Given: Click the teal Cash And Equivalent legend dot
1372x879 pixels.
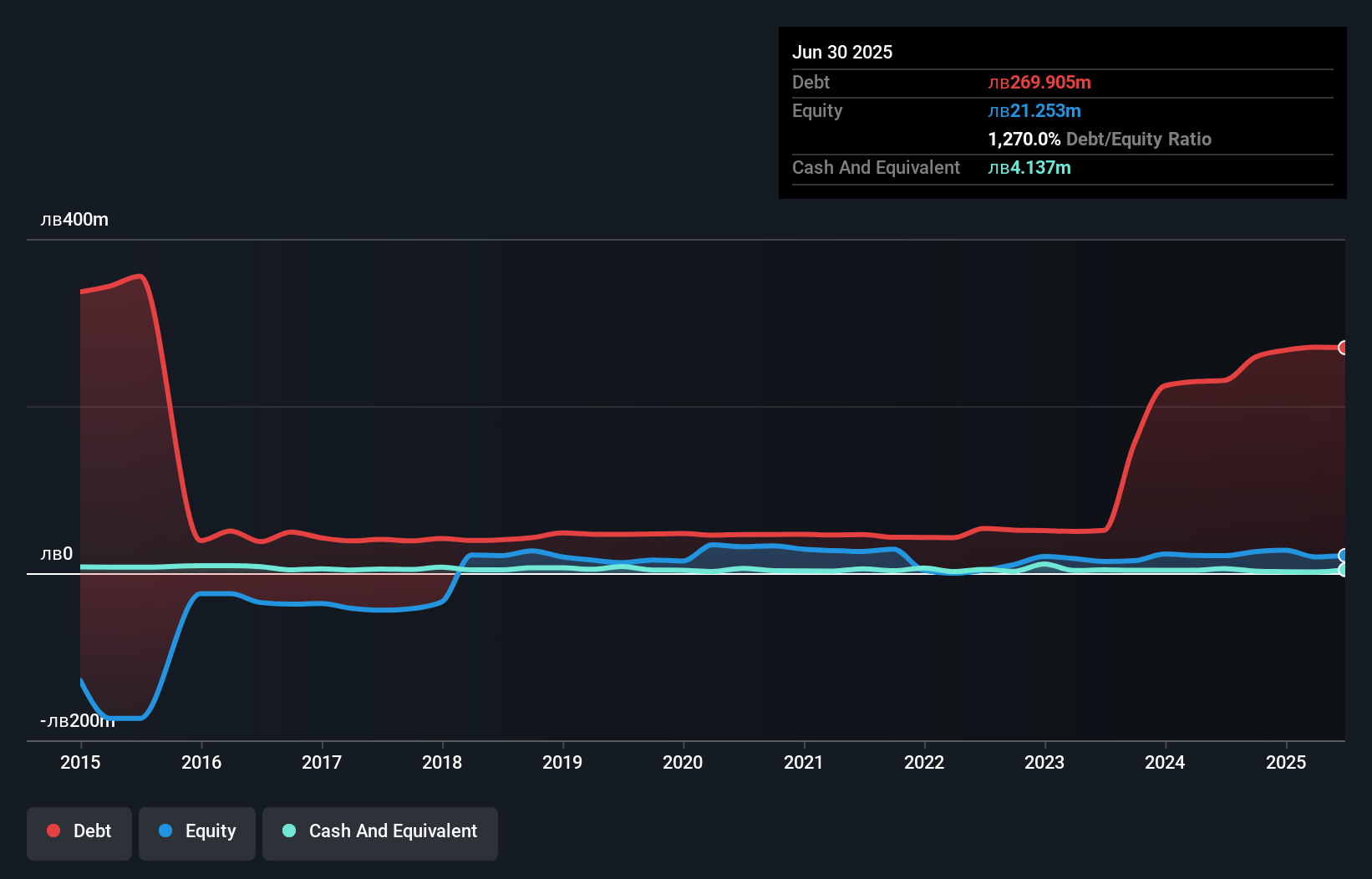Looking at the screenshot, I should point(287,831).
